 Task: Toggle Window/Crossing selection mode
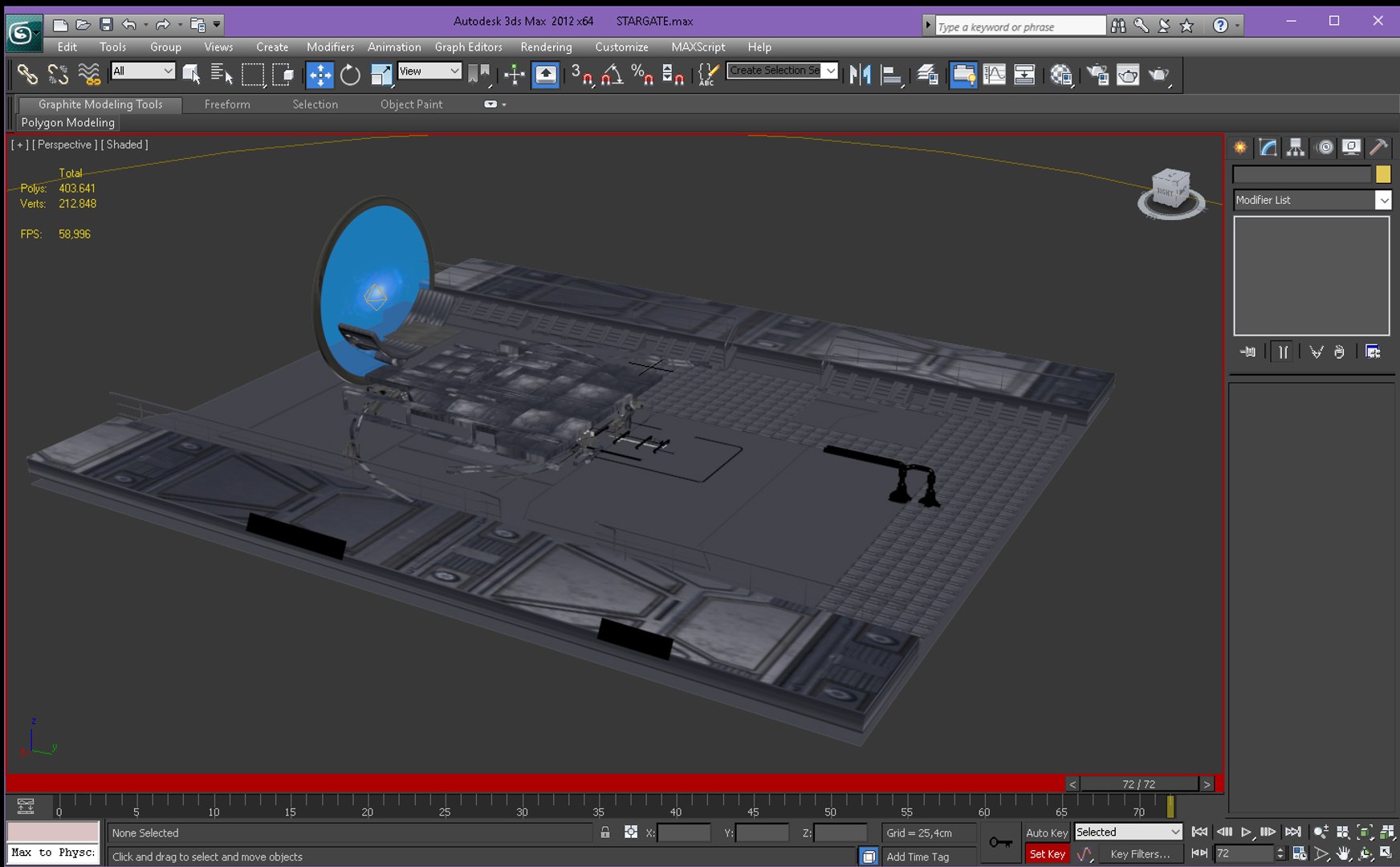[x=283, y=75]
